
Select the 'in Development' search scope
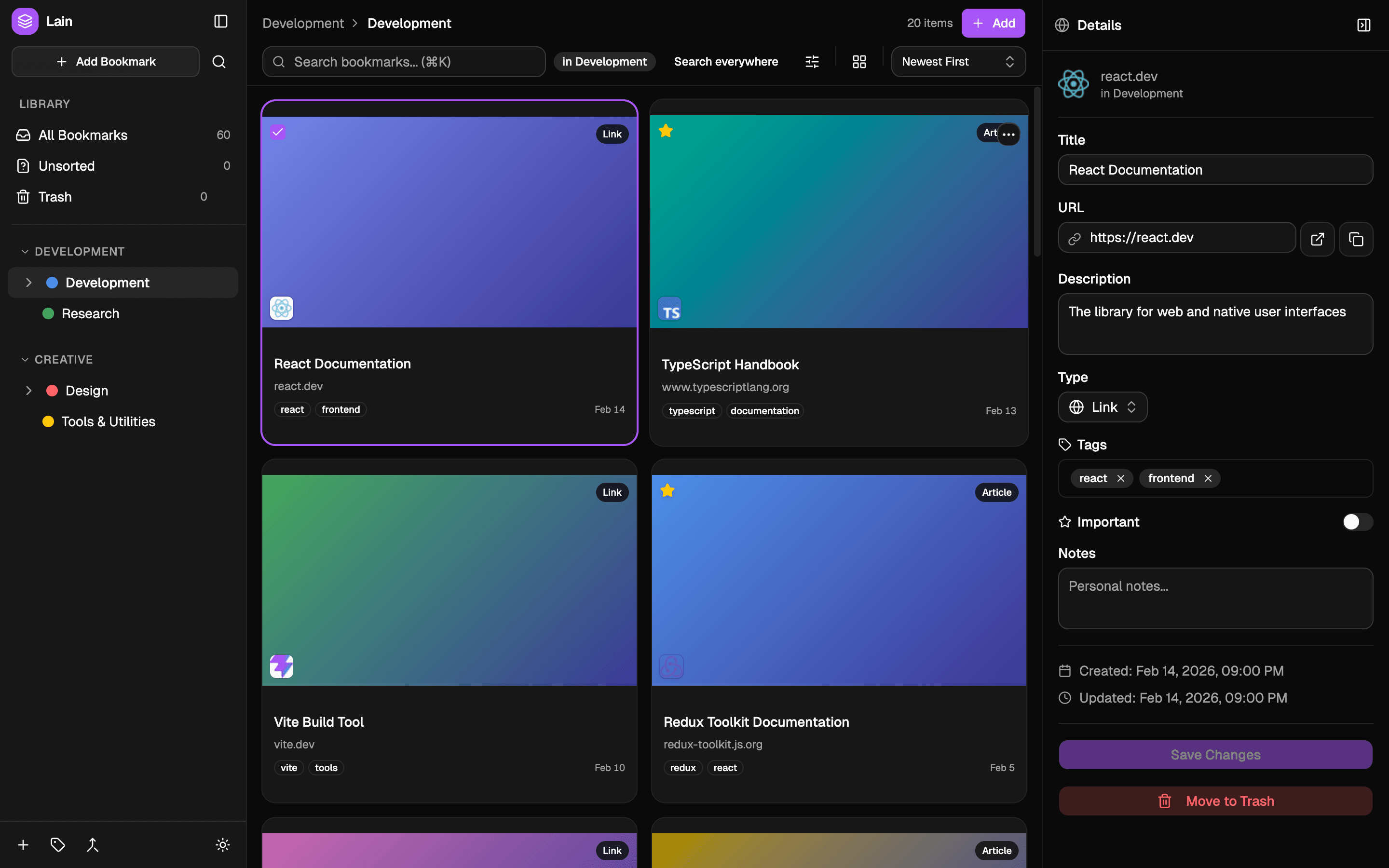[604, 61]
